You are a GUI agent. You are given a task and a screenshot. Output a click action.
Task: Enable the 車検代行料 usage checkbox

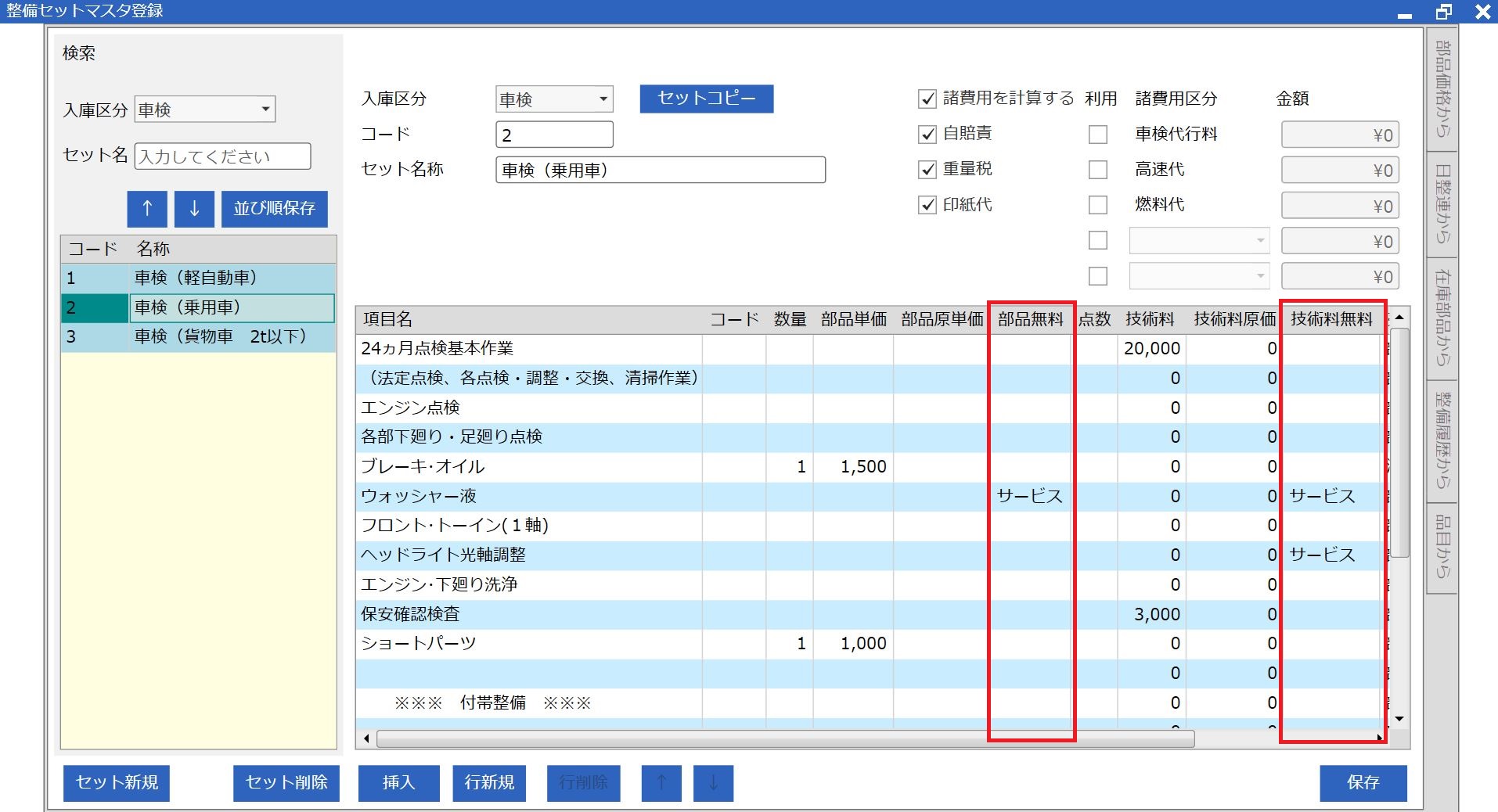click(1098, 135)
